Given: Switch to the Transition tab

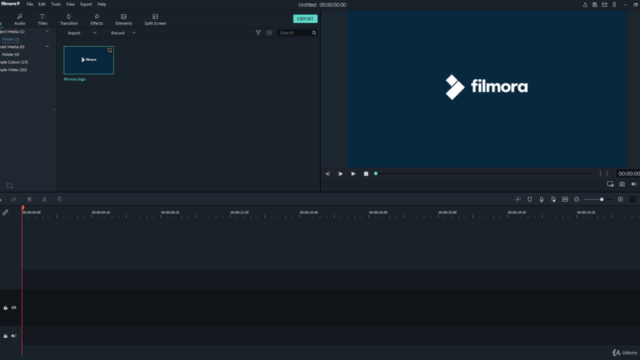Looking at the screenshot, I should point(69,19).
